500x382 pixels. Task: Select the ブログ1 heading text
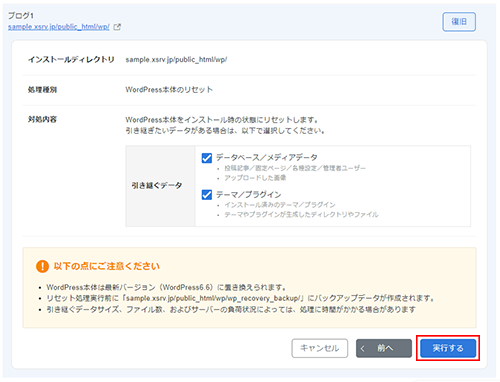tap(21, 15)
